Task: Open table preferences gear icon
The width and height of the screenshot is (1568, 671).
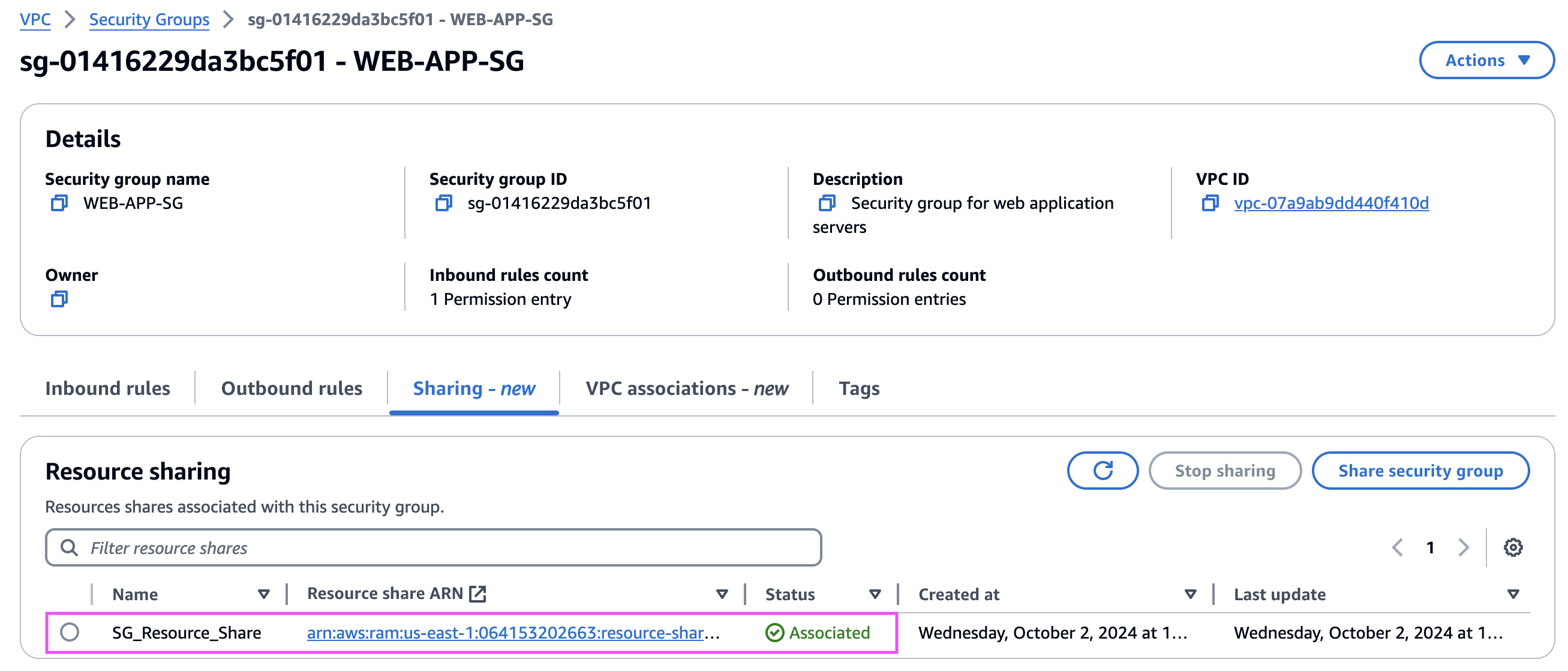Action: [1512, 547]
